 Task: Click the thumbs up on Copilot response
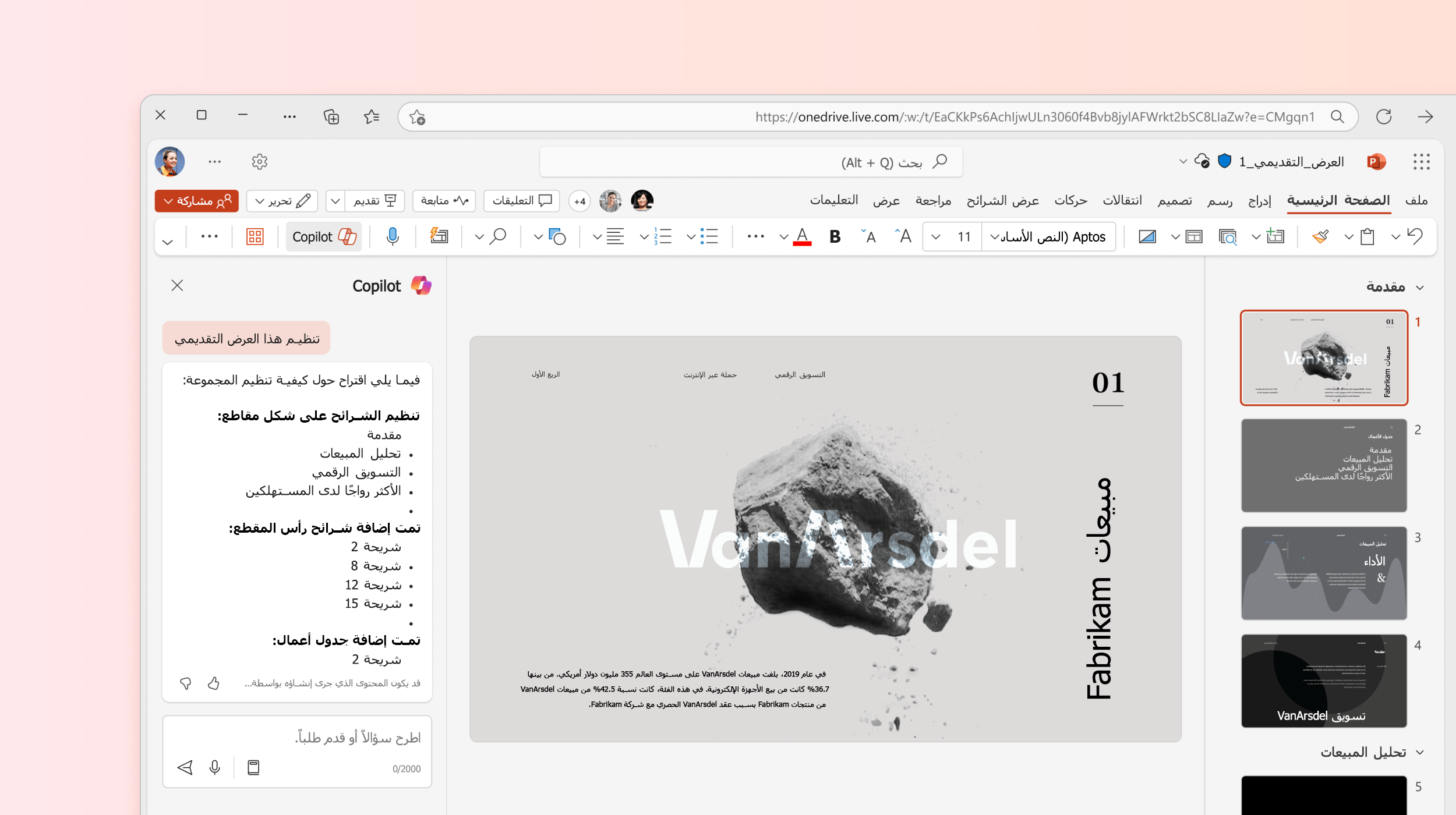click(214, 683)
